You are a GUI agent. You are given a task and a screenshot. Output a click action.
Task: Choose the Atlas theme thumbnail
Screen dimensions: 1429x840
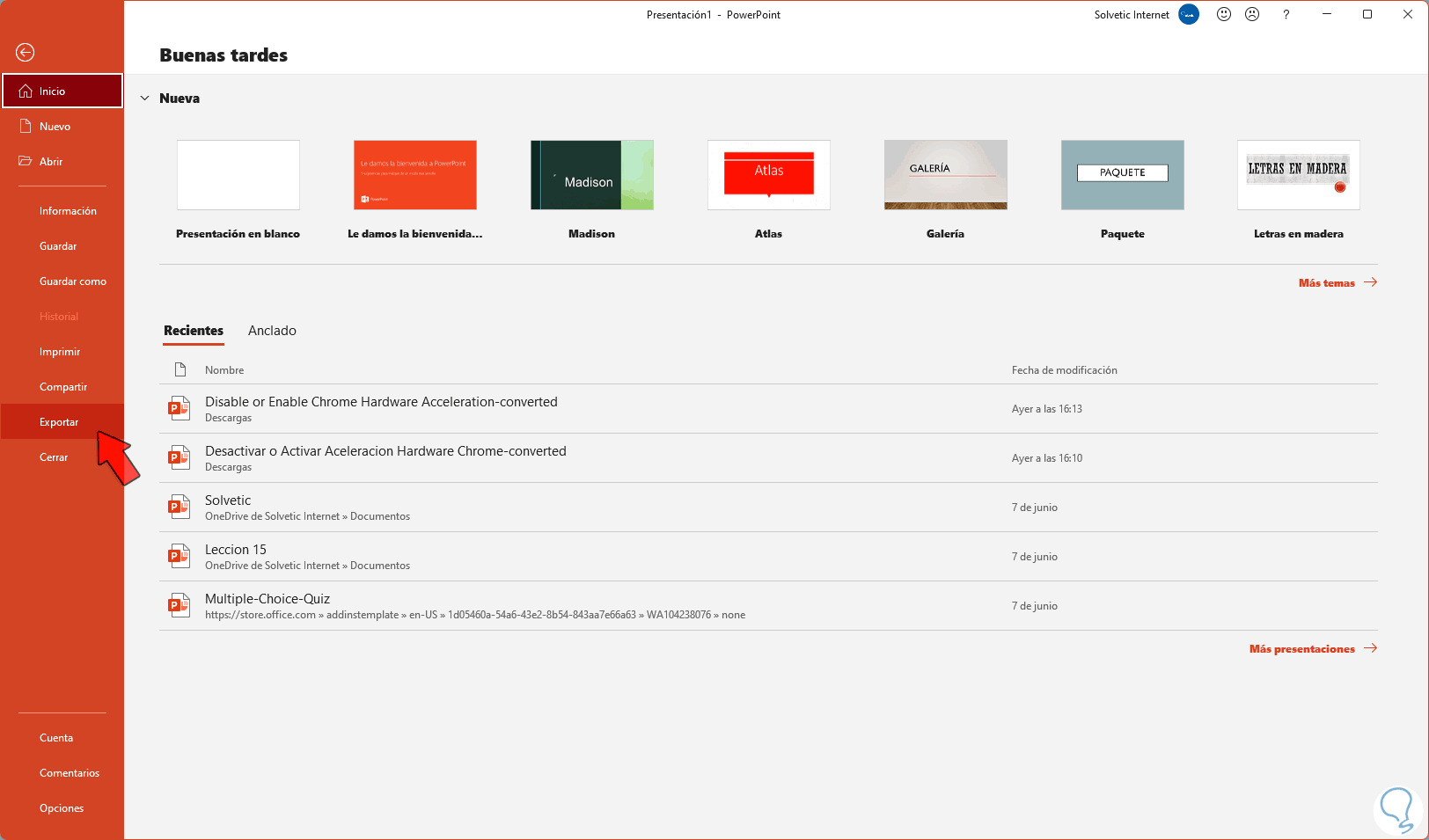[769, 175]
